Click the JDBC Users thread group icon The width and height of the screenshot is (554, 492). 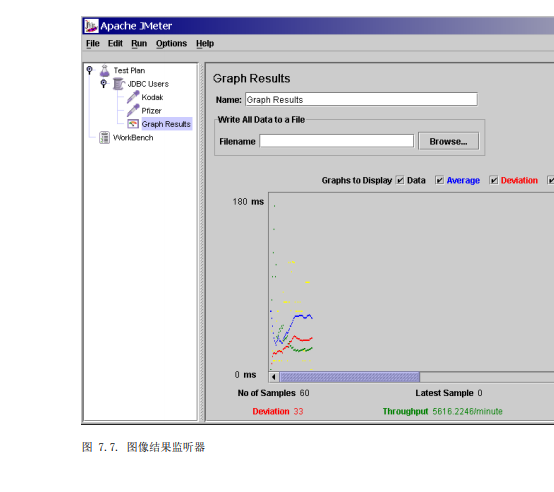[x=119, y=84]
